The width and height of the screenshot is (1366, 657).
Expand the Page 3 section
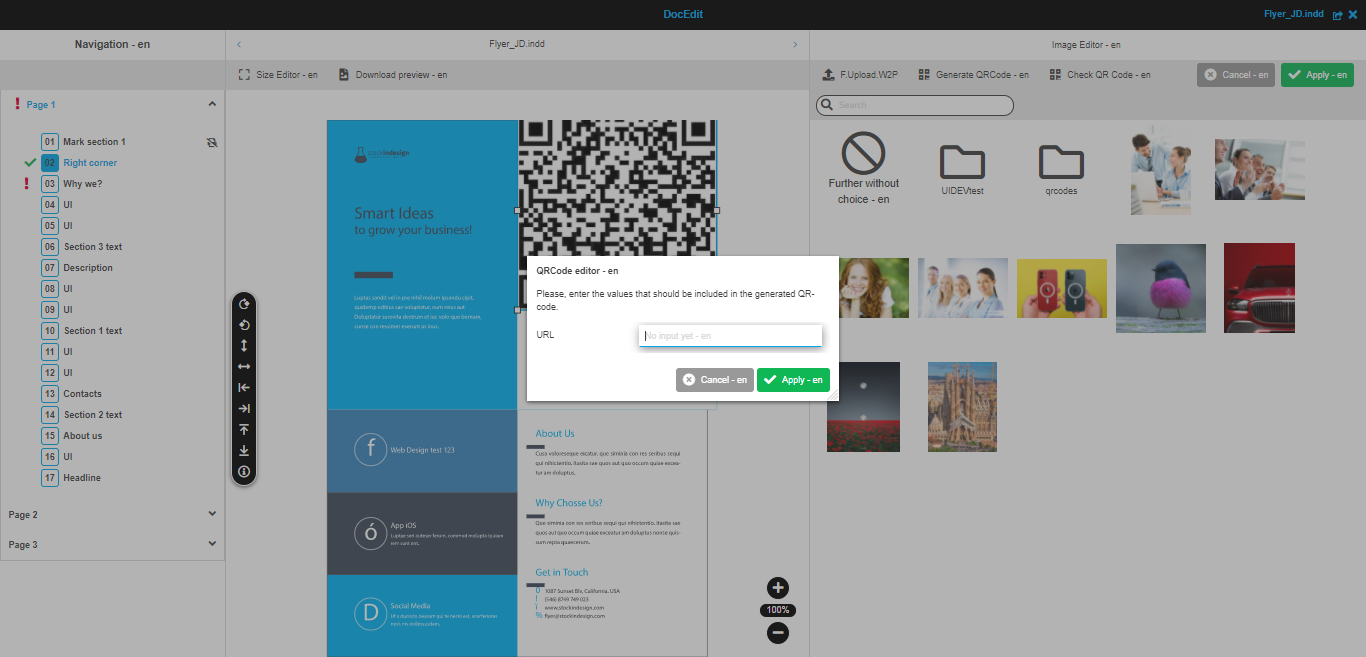212,544
